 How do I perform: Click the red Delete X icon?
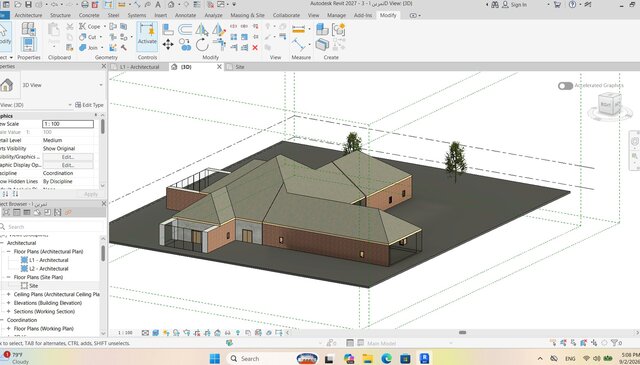point(255,47)
